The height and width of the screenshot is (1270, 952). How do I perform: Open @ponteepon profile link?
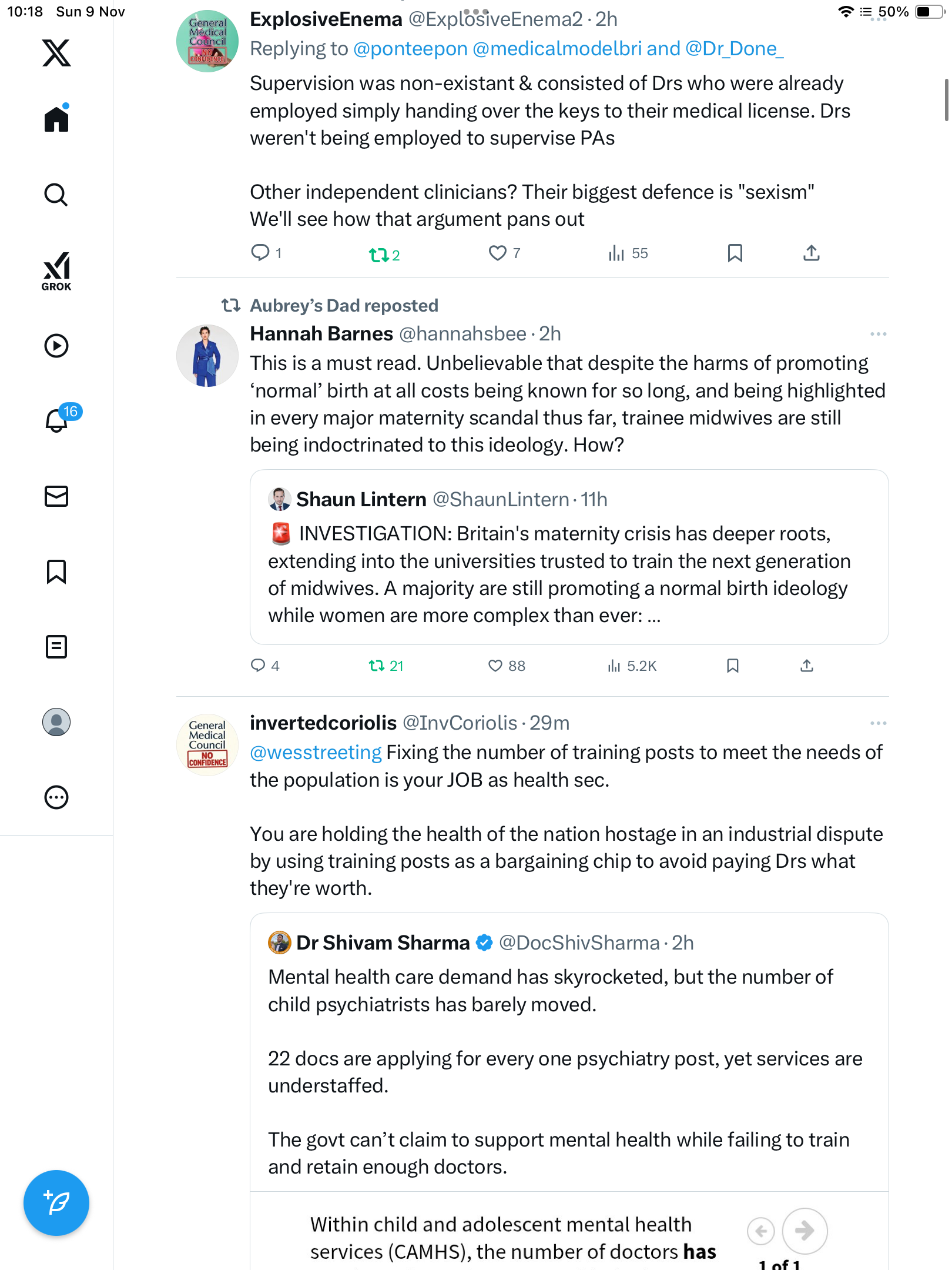click(x=410, y=49)
